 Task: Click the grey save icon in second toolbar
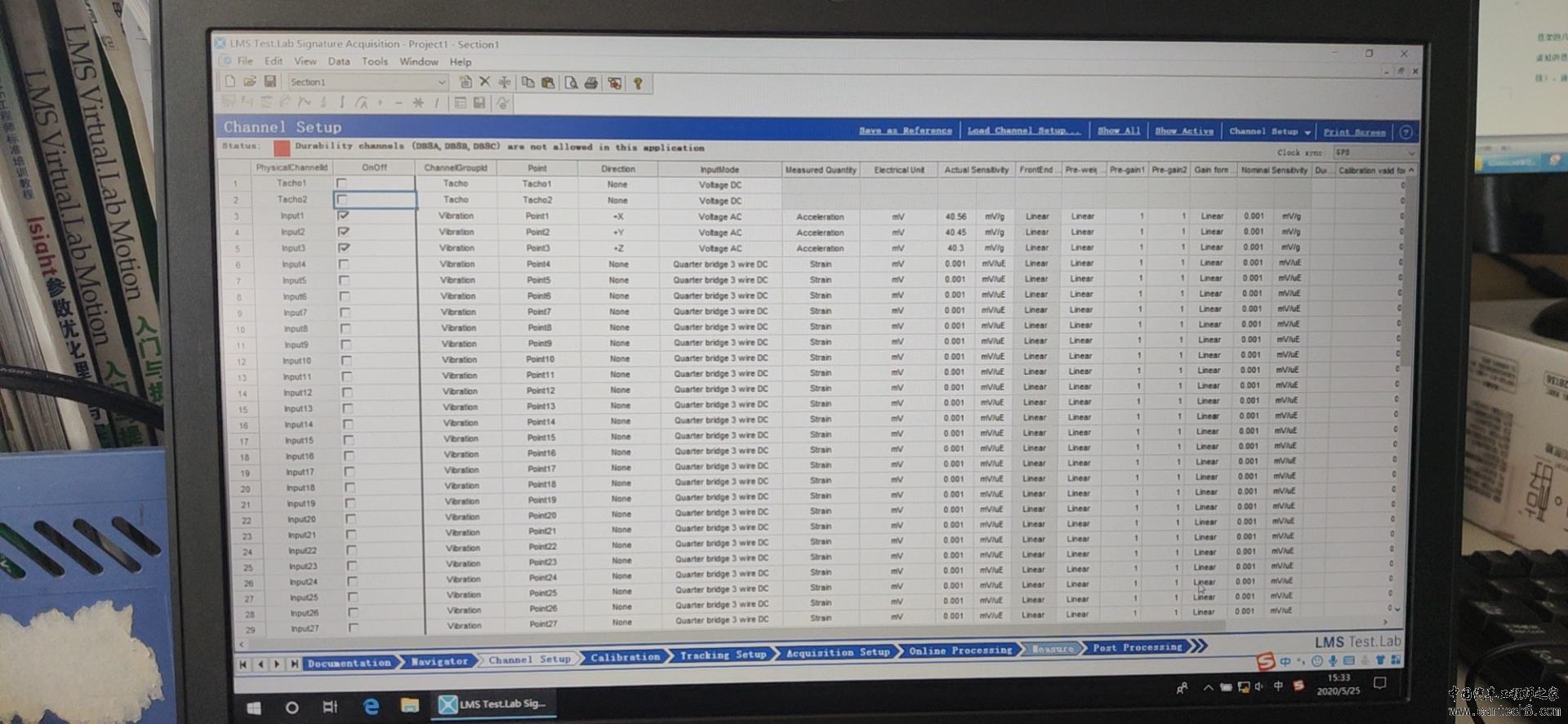pos(479,103)
